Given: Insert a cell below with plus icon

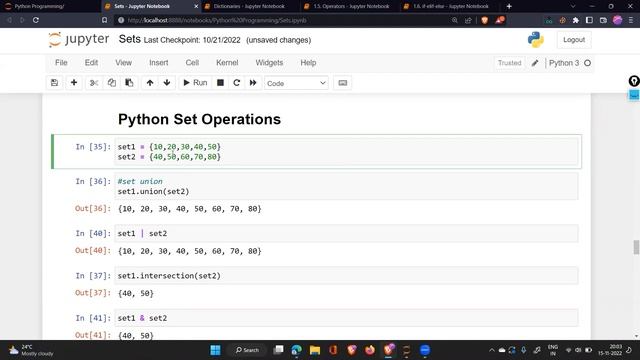Looking at the screenshot, I should (74, 83).
